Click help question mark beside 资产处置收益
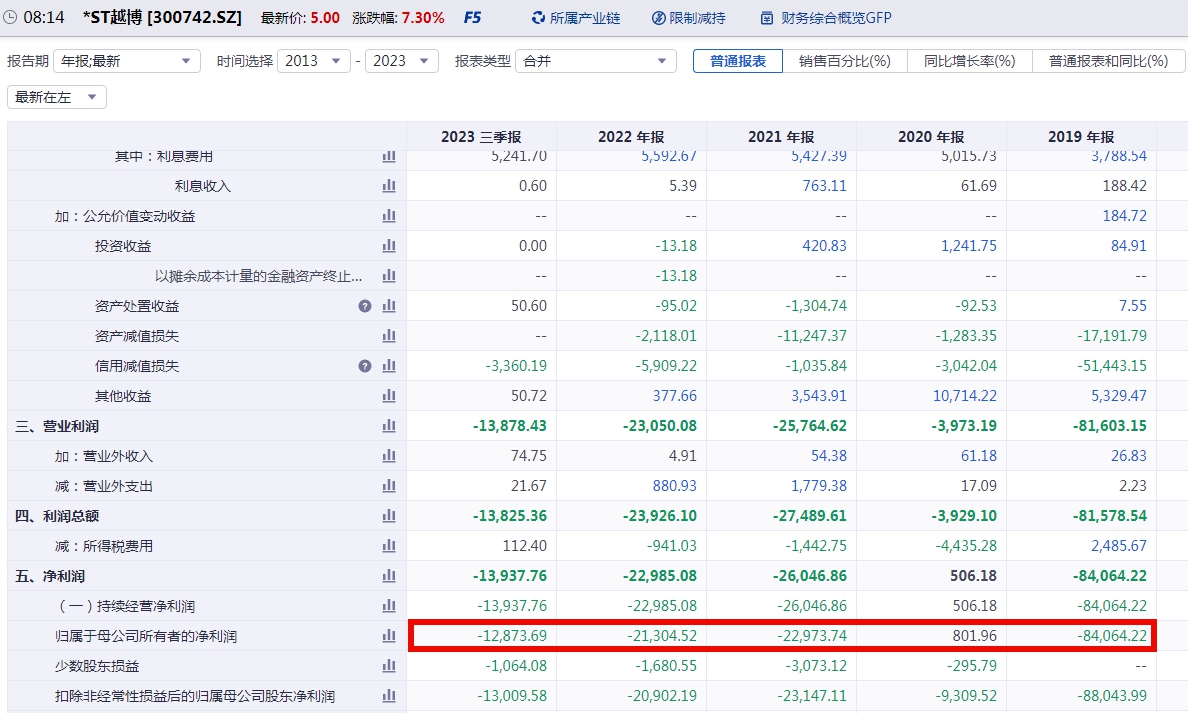This screenshot has height=713, width=1188. click(x=365, y=306)
